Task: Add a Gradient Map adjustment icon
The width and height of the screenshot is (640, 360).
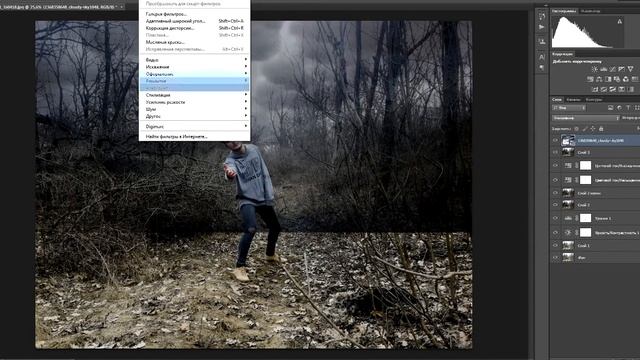Action: tap(631, 89)
